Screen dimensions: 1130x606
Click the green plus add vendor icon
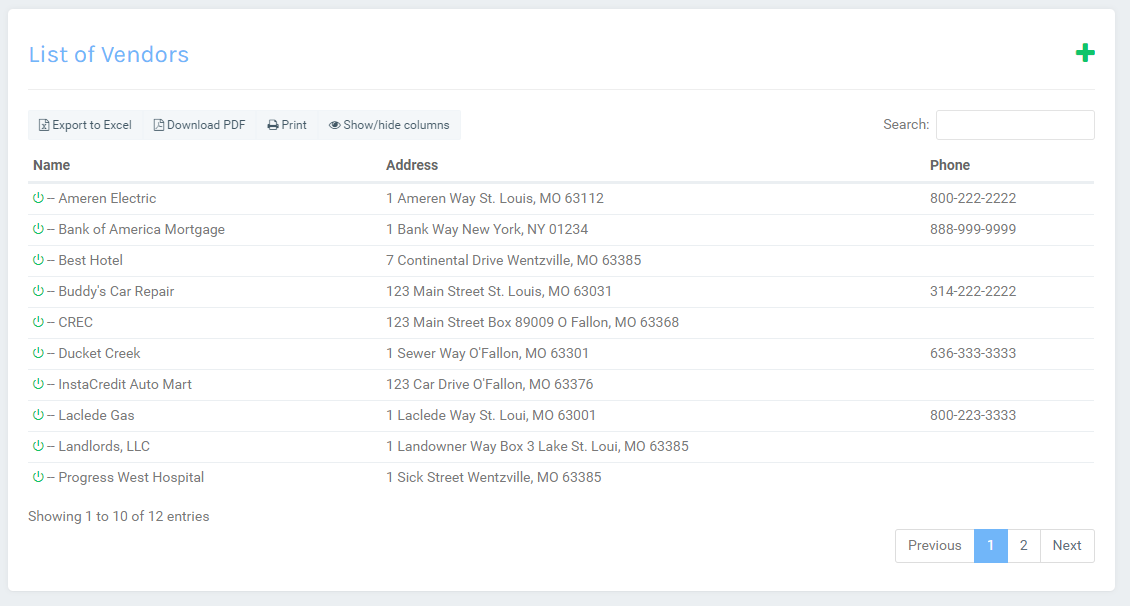1085,54
